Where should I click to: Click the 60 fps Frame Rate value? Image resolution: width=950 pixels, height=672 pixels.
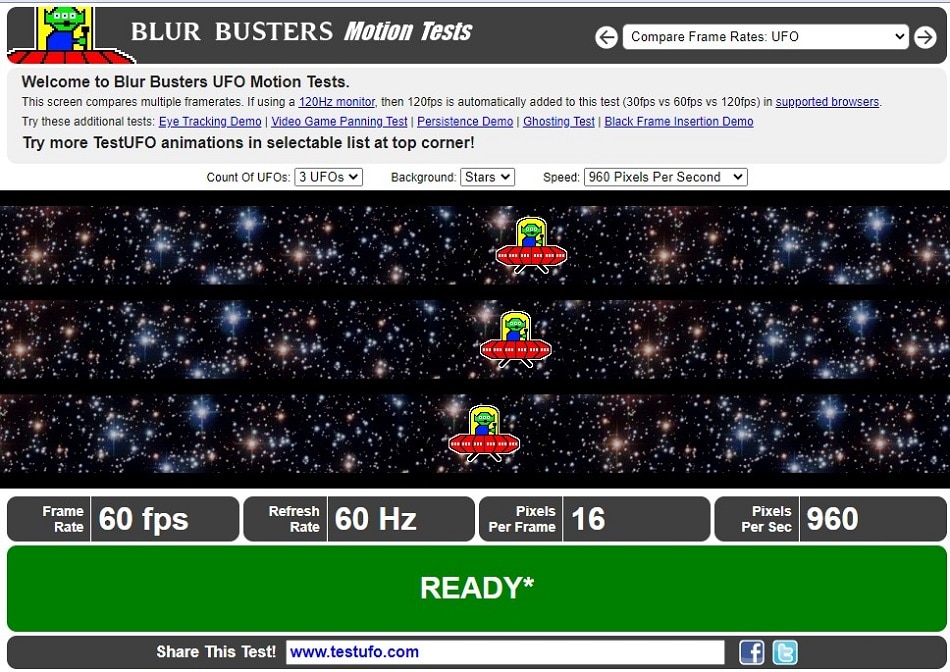click(x=144, y=519)
